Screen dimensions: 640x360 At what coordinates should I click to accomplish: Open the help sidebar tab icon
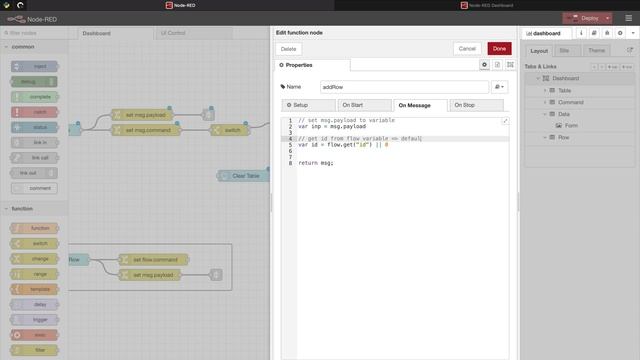coord(594,33)
